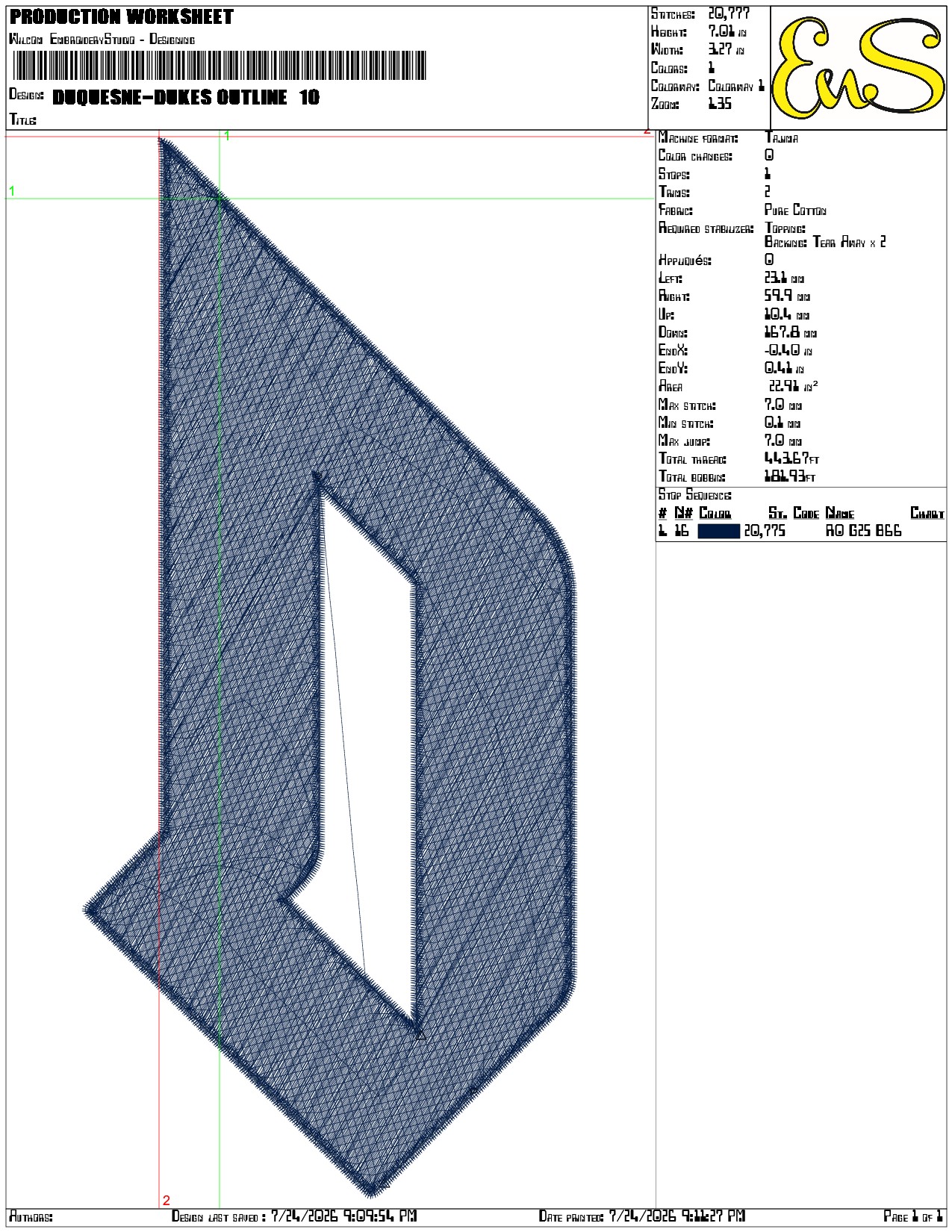Screen dimensions: 952x1232
Task: Select the navy color swatch in Stop Sequence
Action: pos(718,531)
